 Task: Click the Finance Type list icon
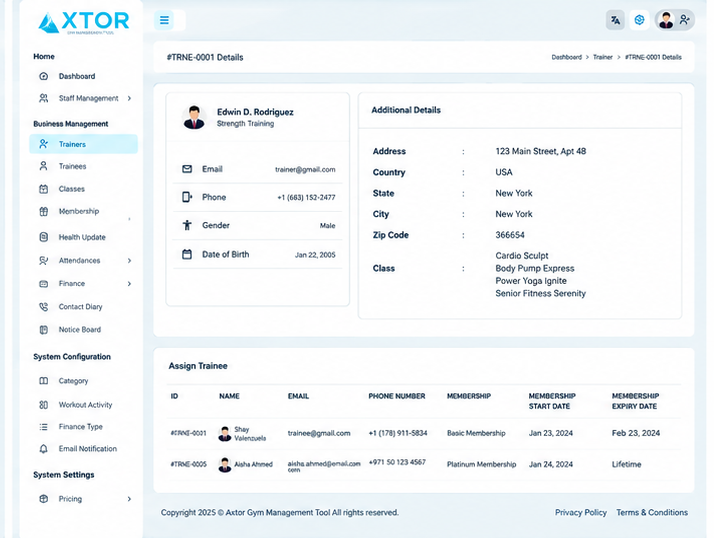click(44, 427)
